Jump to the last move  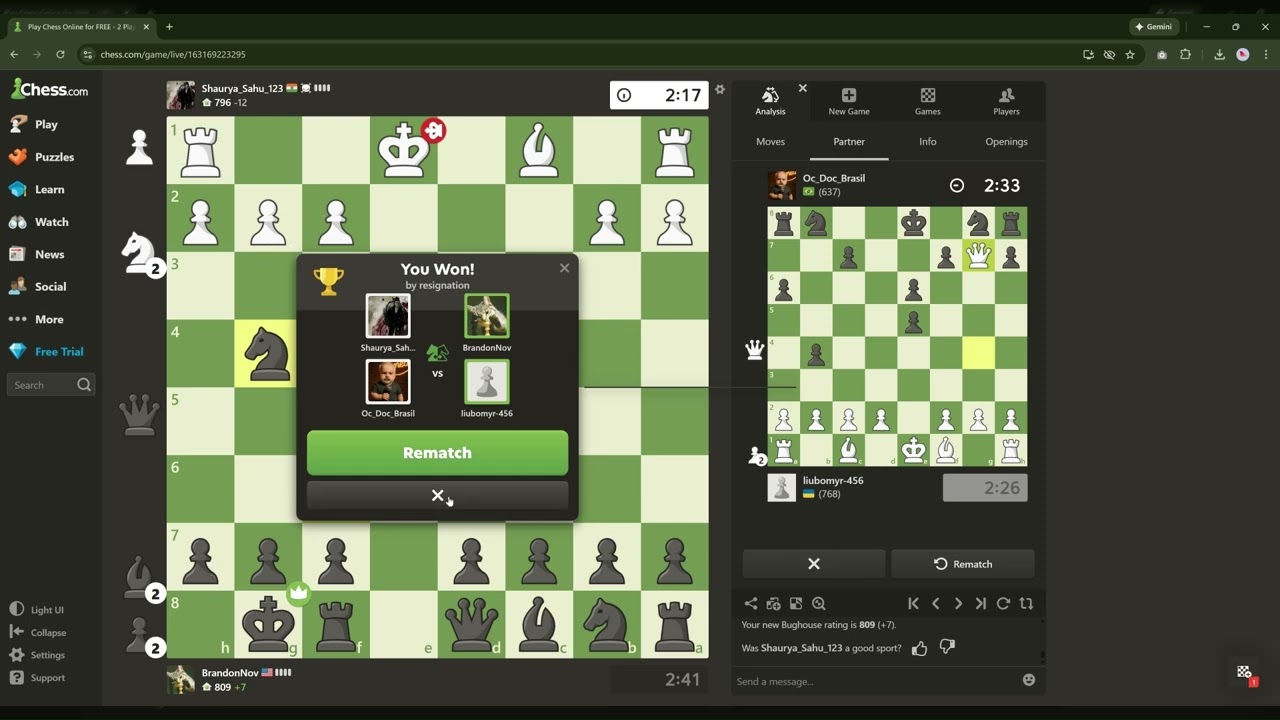tap(980, 603)
